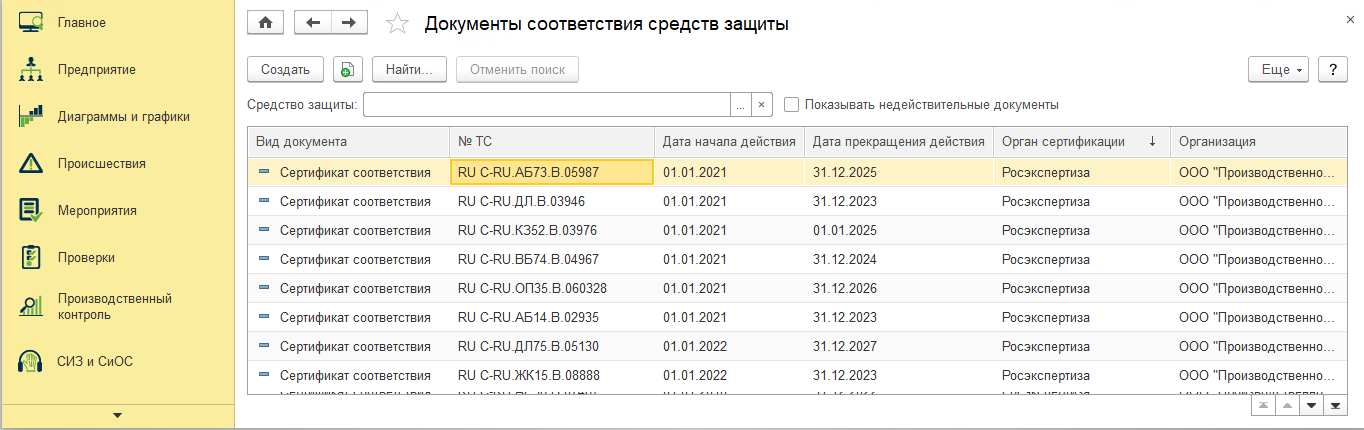1364x430 pixels.
Task: Click the Найти... button
Action: pos(408,70)
